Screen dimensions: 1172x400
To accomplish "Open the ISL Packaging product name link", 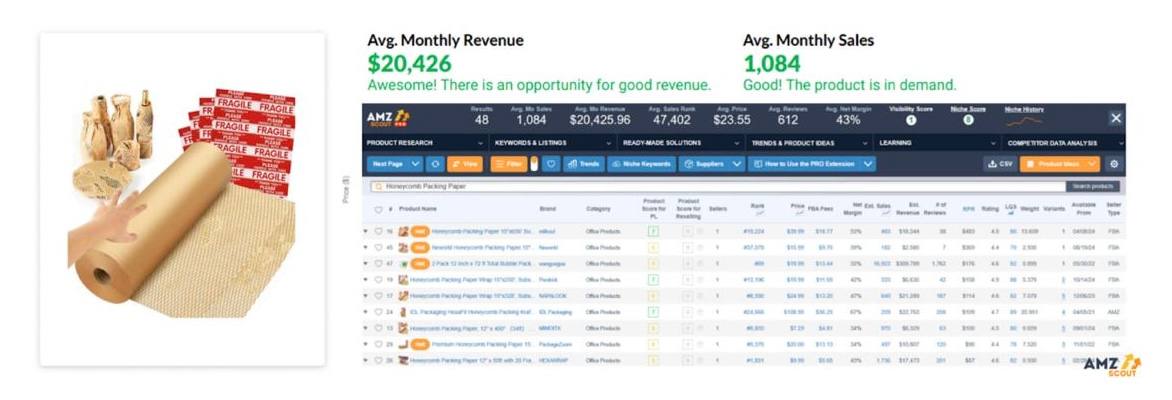I will click(x=472, y=312).
